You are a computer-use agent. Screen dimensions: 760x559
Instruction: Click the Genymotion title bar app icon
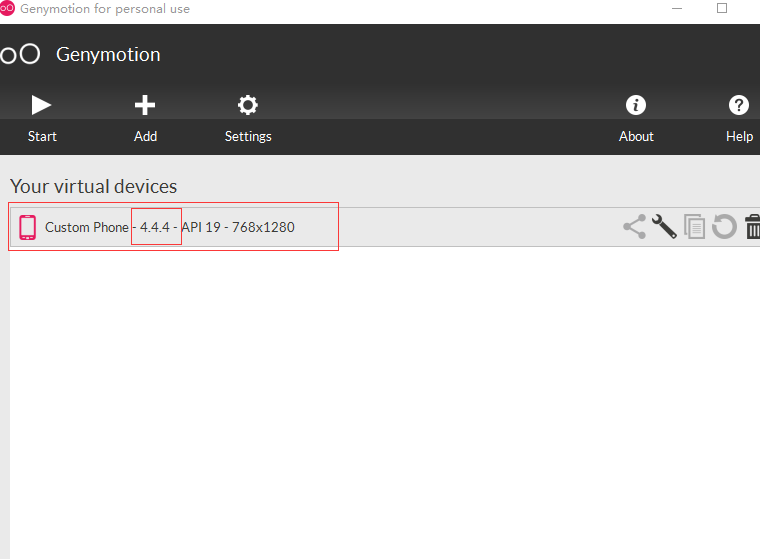(8, 9)
